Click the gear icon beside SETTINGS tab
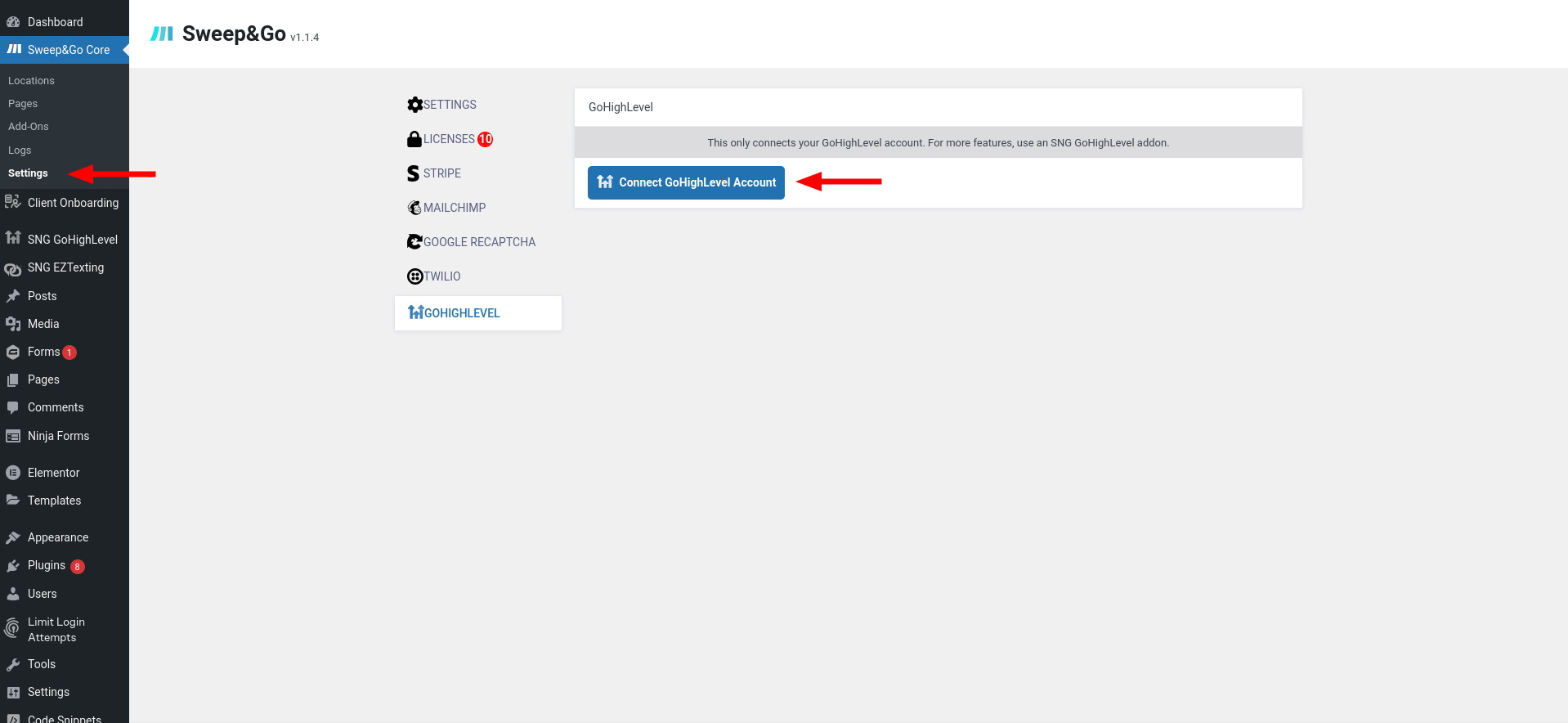Image resolution: width=1568 pixels, height=723 pixels. pos(414,105)
